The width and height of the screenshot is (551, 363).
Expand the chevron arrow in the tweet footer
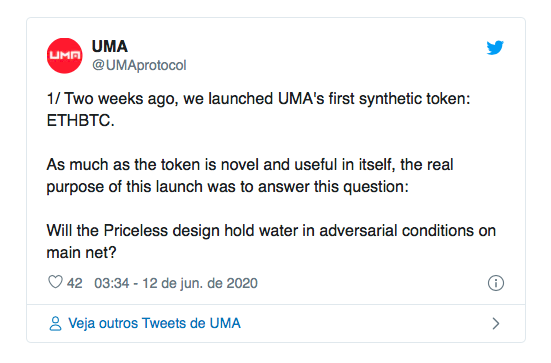pyautogui.click(x=495, y=324)
